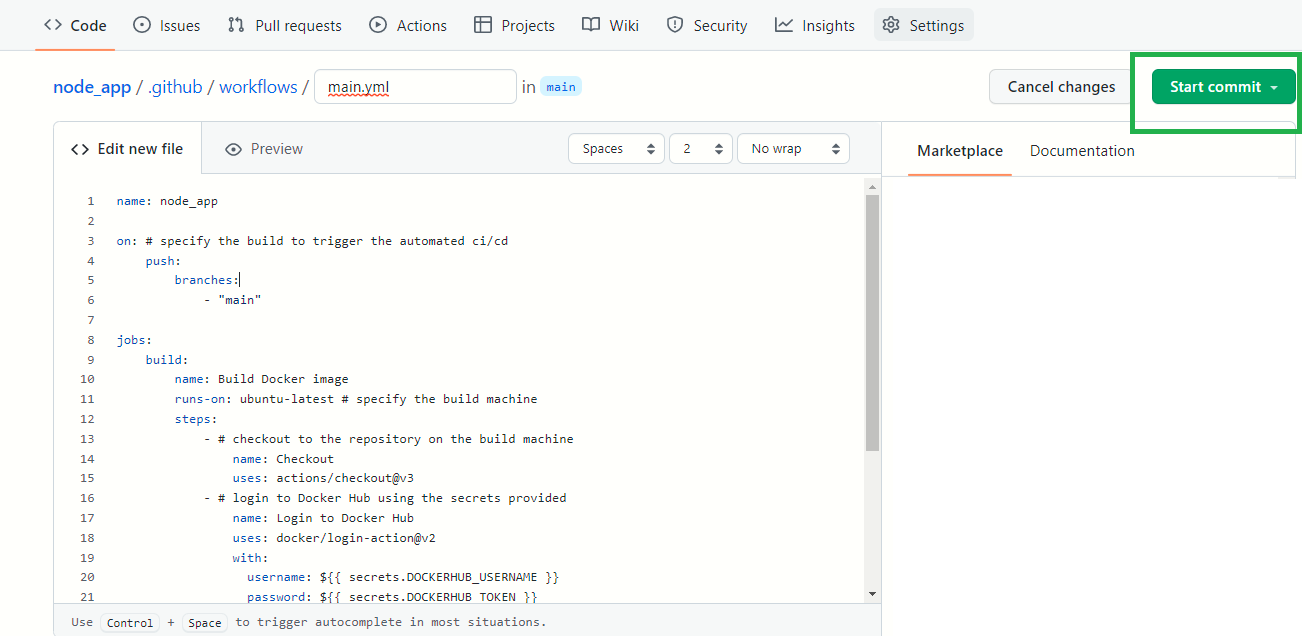Open the No wrap dropdown
This screenshot has height=636, width=1302.
(792, 149)
